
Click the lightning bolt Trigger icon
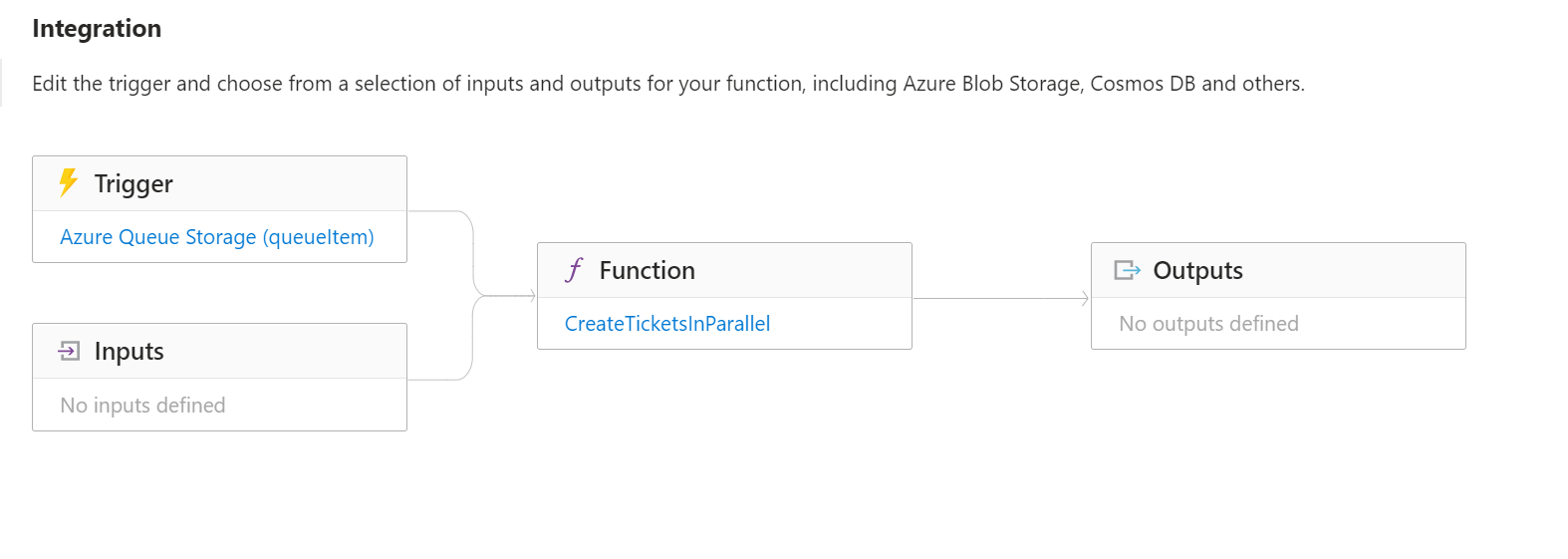click(68, 183)
